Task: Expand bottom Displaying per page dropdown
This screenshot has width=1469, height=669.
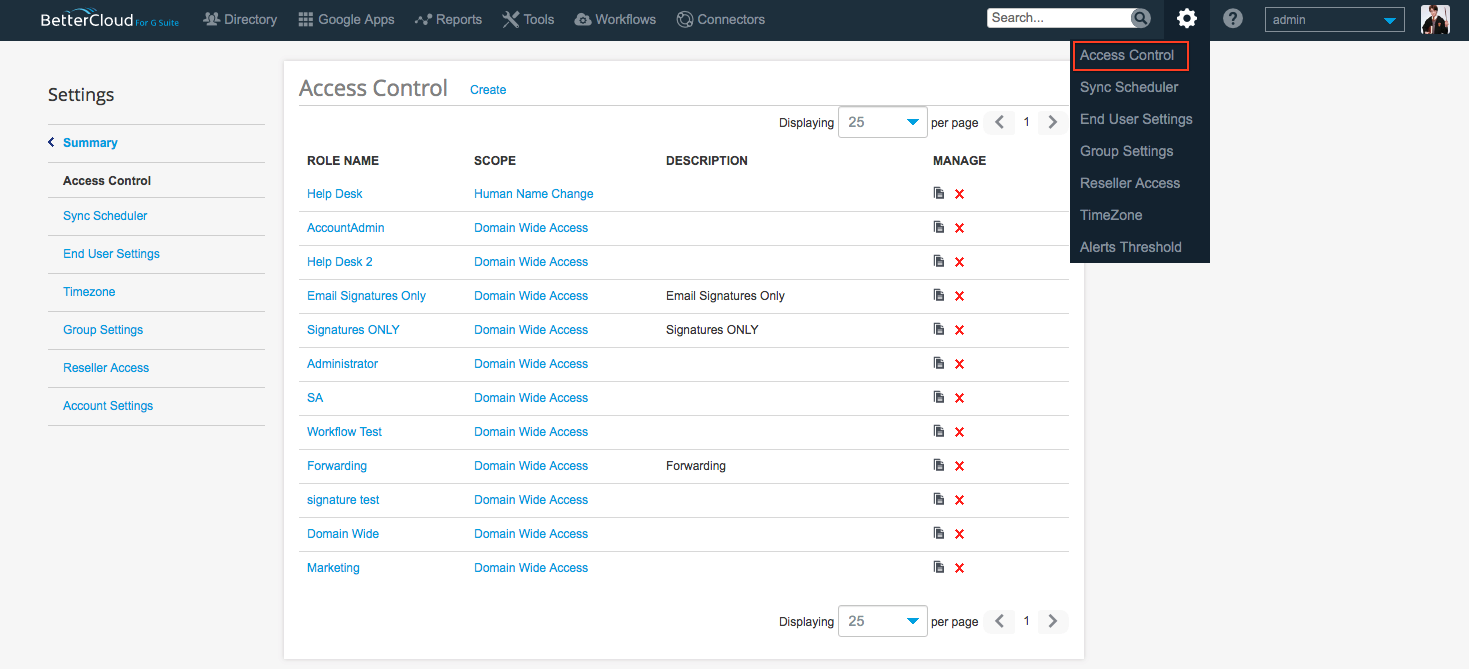Action: click(882, 621)
